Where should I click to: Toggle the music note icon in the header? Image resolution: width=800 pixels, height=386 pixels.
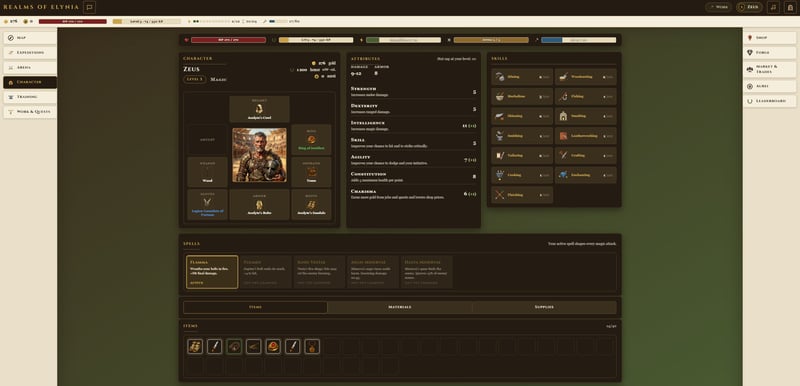click(x=773, y=7)
